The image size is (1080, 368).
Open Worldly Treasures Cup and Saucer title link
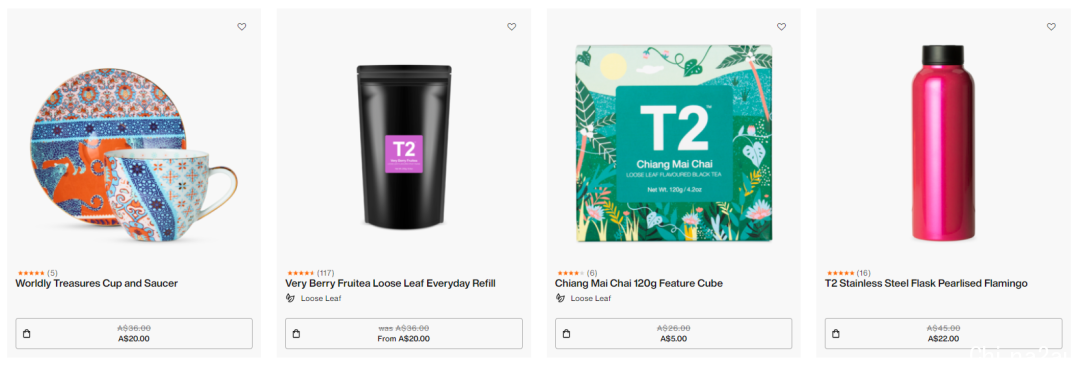tap(96, 283)
